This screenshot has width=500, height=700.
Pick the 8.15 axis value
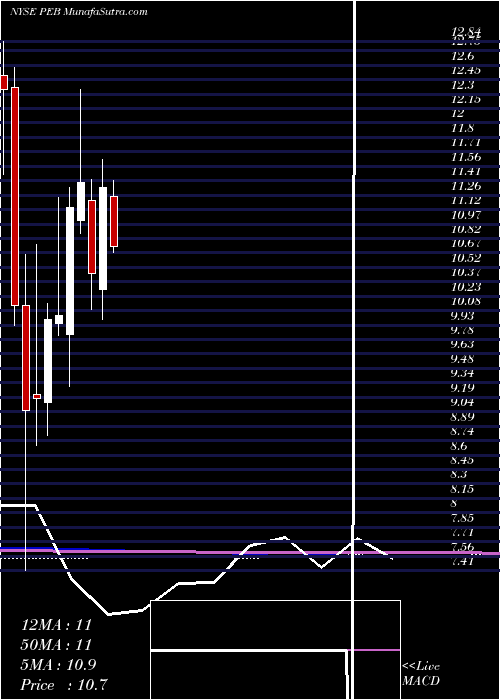(462, 489)
